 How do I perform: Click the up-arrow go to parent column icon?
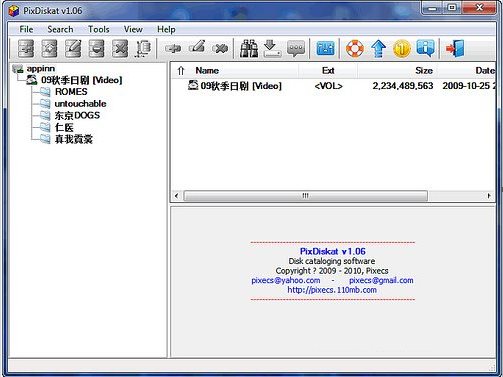[181, 71]
